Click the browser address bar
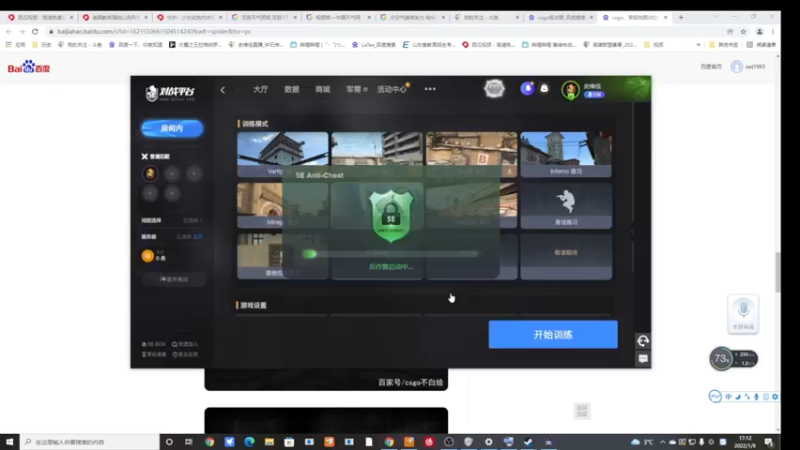 383,32
